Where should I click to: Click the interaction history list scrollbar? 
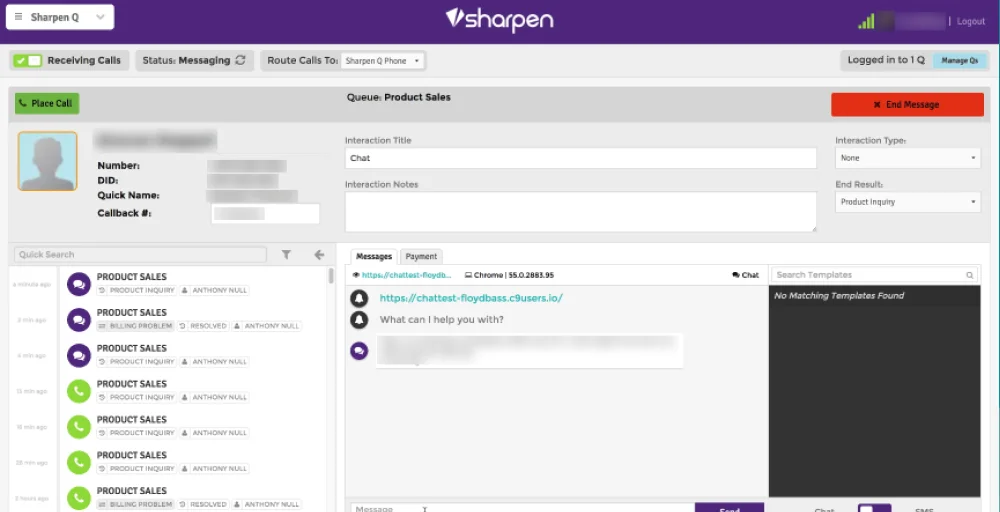[x=330, y=276]
